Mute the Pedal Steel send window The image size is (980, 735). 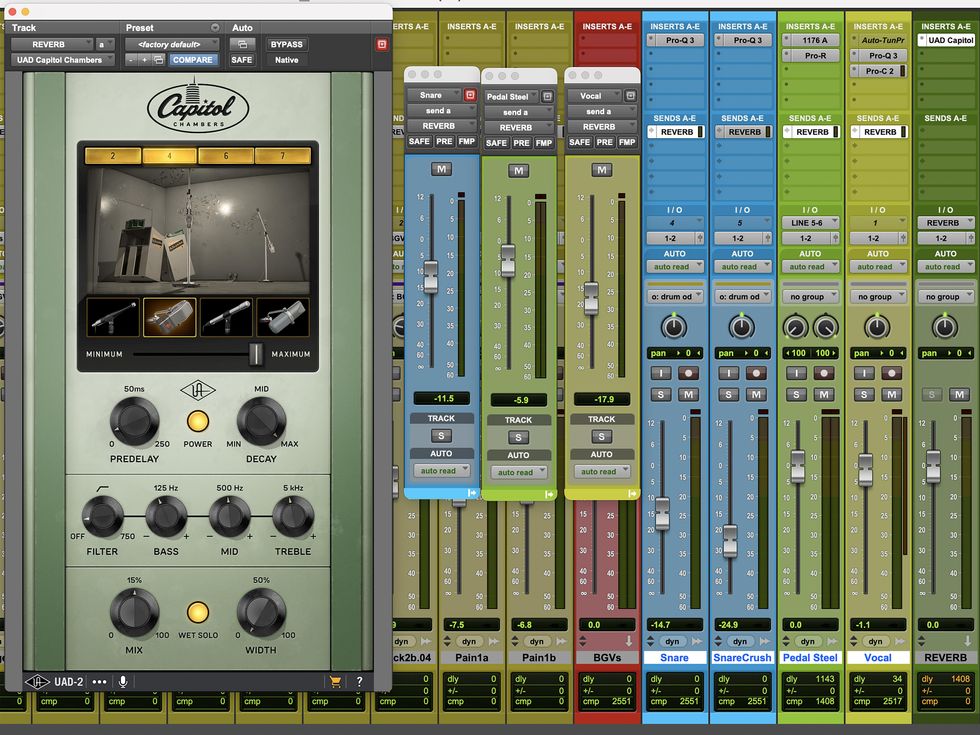pyautogui.click(x=518, y=170)
